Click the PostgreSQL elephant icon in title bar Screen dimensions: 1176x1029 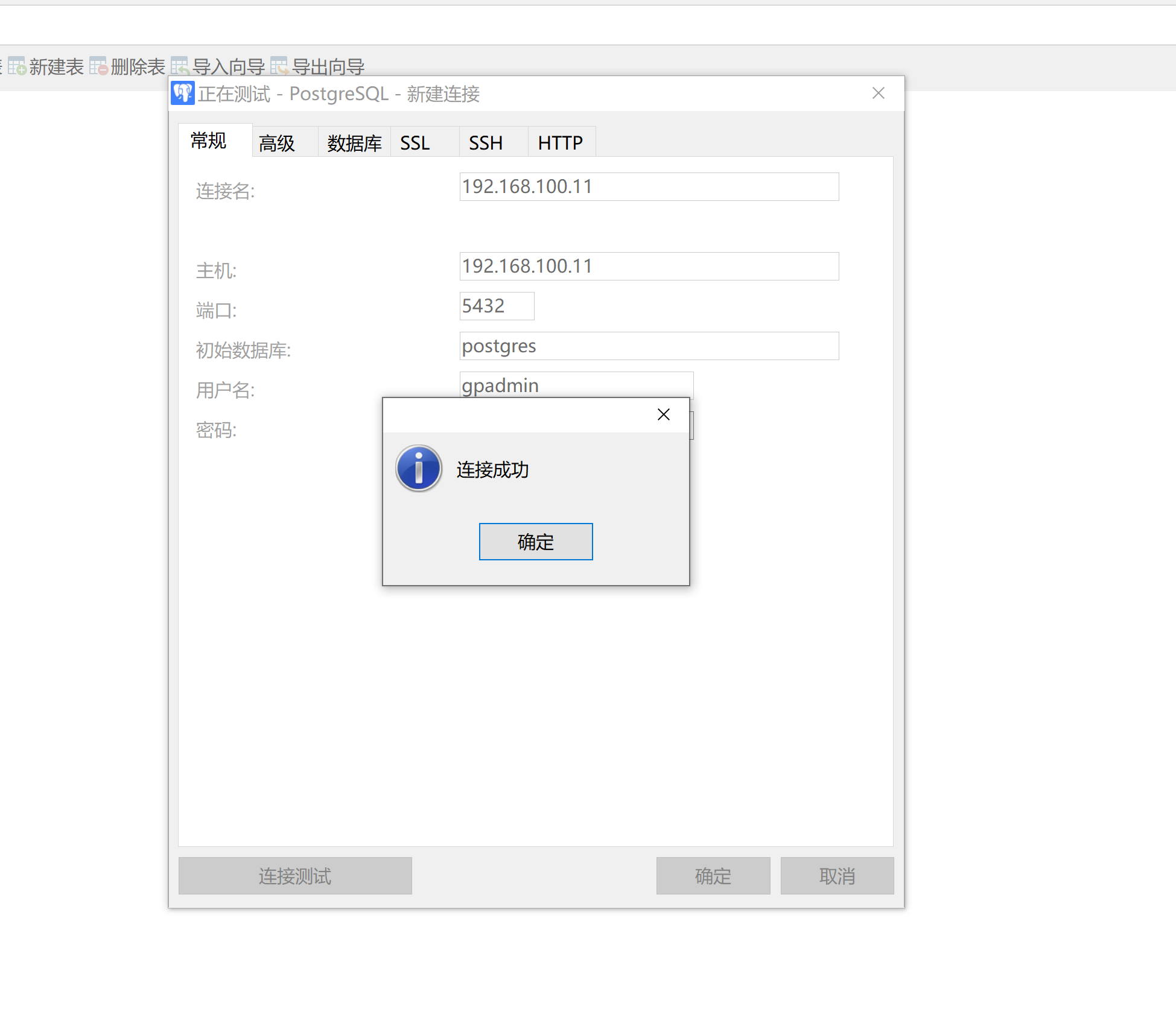tap(183, 93)
